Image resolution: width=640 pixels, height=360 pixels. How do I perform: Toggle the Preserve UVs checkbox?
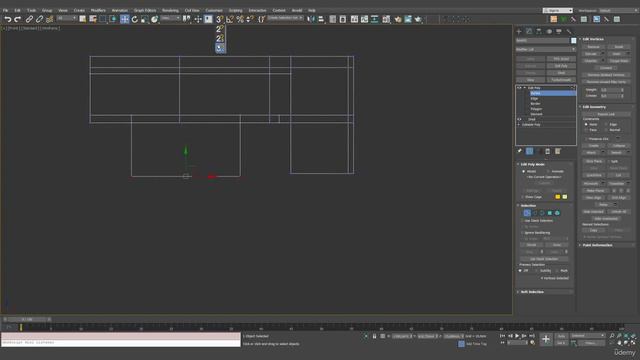(586, 139)
